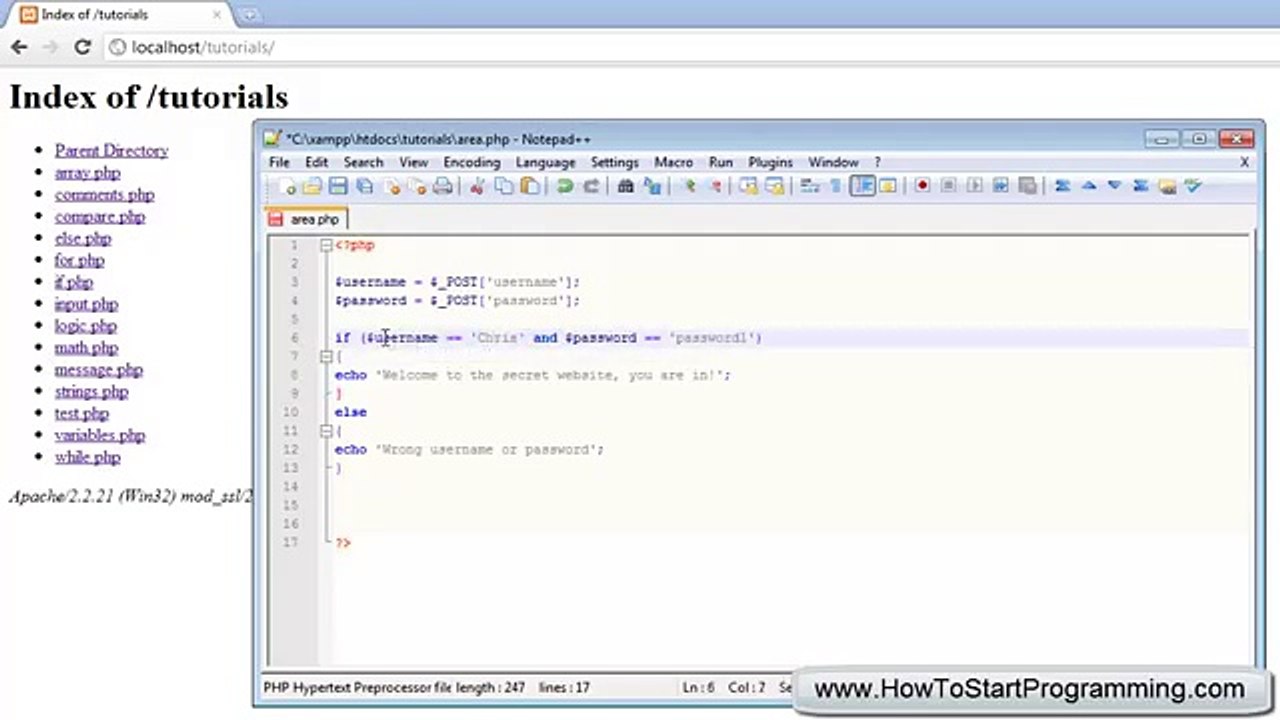Click Synchronize Horizontal Scrolling icon
Screen dimensions: 1280x720
[x=775, y=186]
